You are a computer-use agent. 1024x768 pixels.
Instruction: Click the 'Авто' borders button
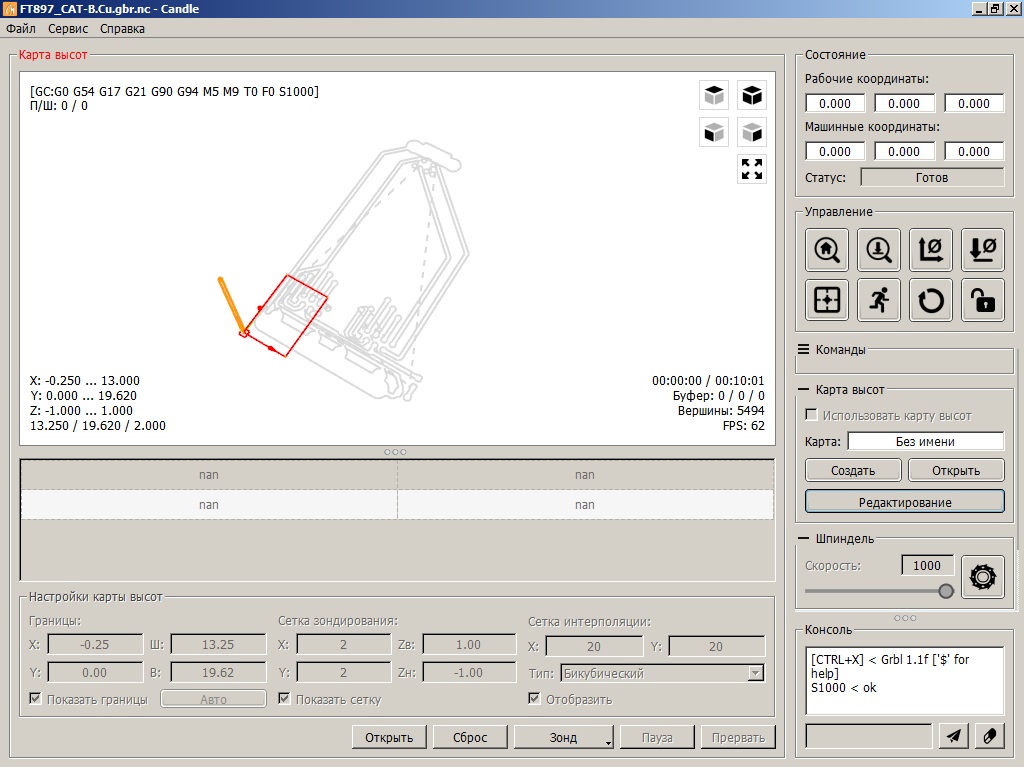click(x=214, y=699)
